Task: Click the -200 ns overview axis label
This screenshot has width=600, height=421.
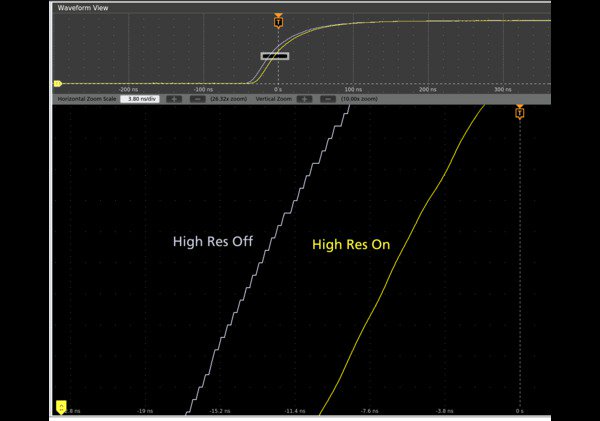Action: (128, 90)
